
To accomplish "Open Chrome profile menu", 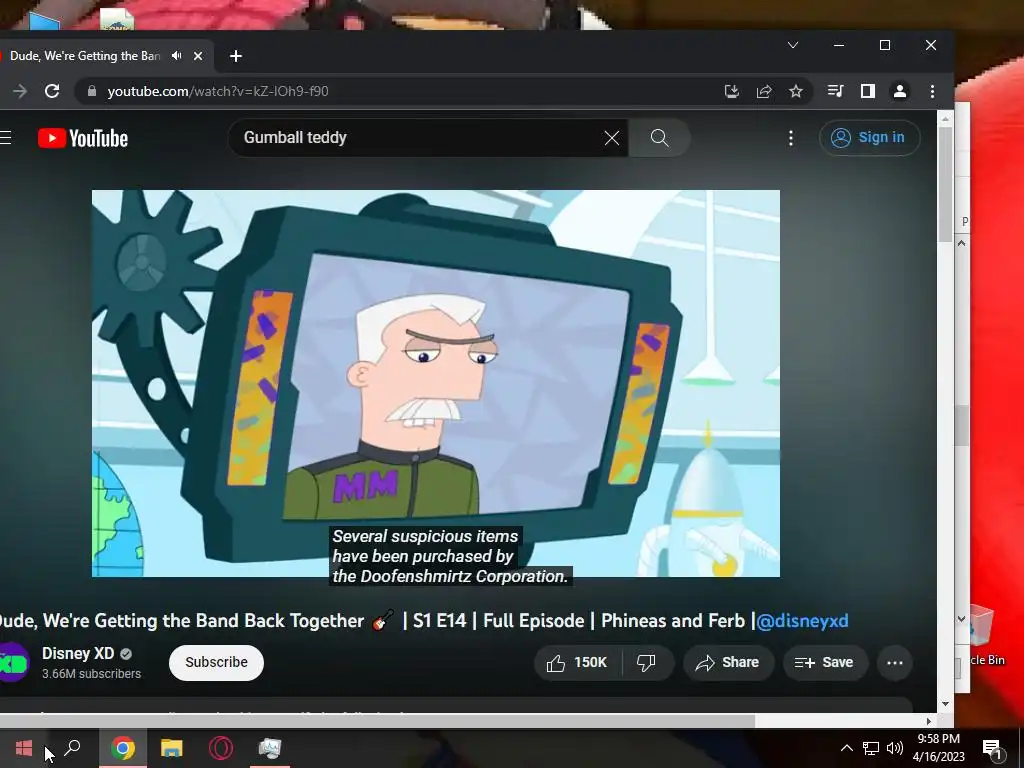I will click(900, 91).
